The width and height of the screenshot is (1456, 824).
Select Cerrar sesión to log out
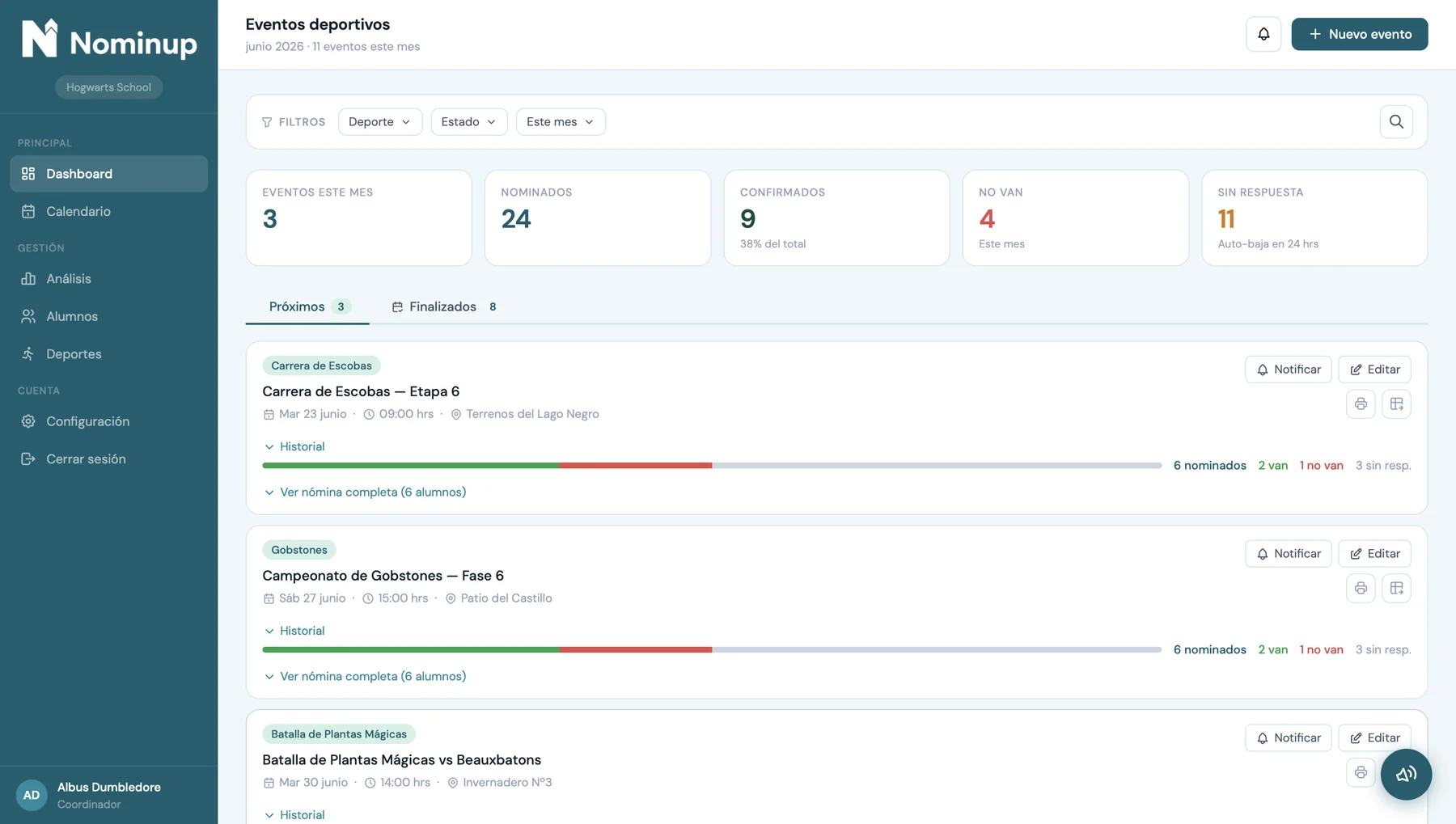[109, 459]
